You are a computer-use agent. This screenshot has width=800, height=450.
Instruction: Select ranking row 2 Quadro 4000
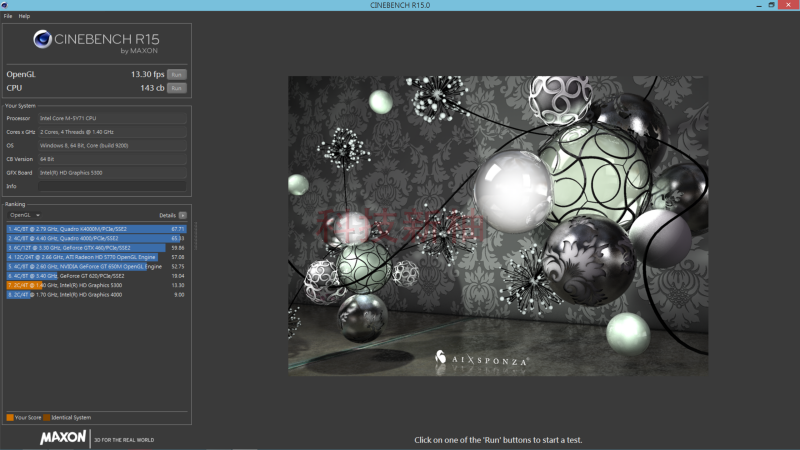(x=96, y=238)
